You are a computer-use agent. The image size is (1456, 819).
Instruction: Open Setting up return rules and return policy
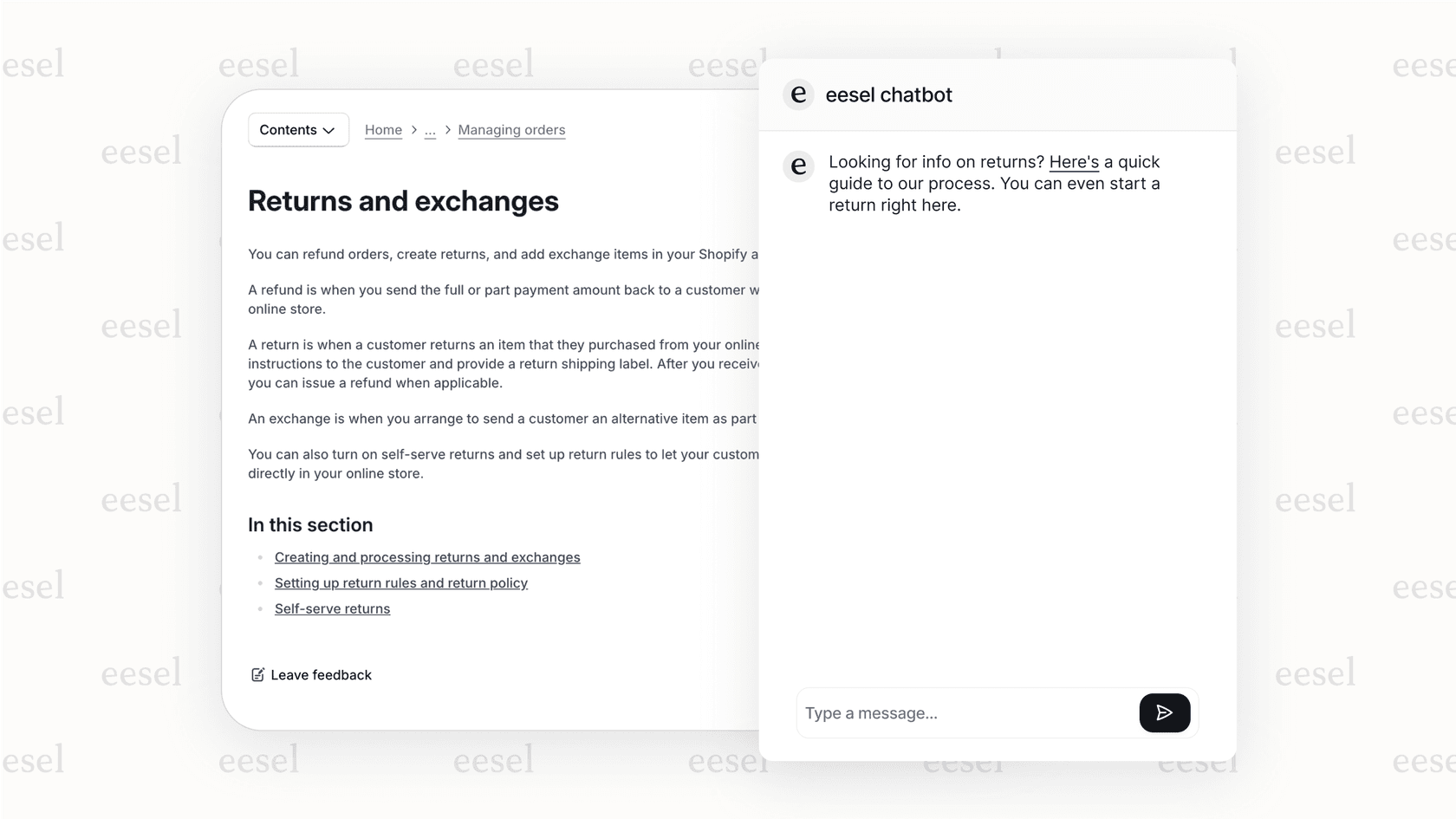click(x=400, y=583)
